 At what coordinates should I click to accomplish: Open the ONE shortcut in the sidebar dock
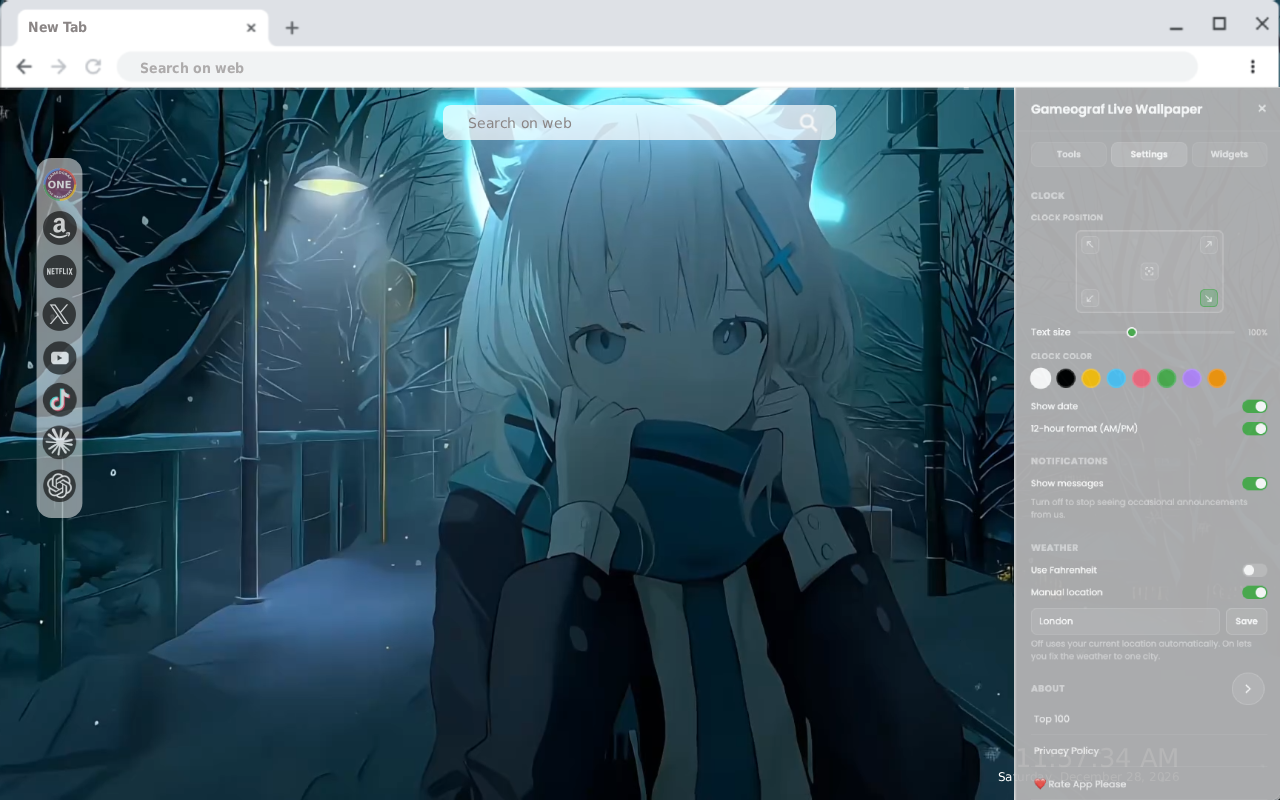(60, 184)
